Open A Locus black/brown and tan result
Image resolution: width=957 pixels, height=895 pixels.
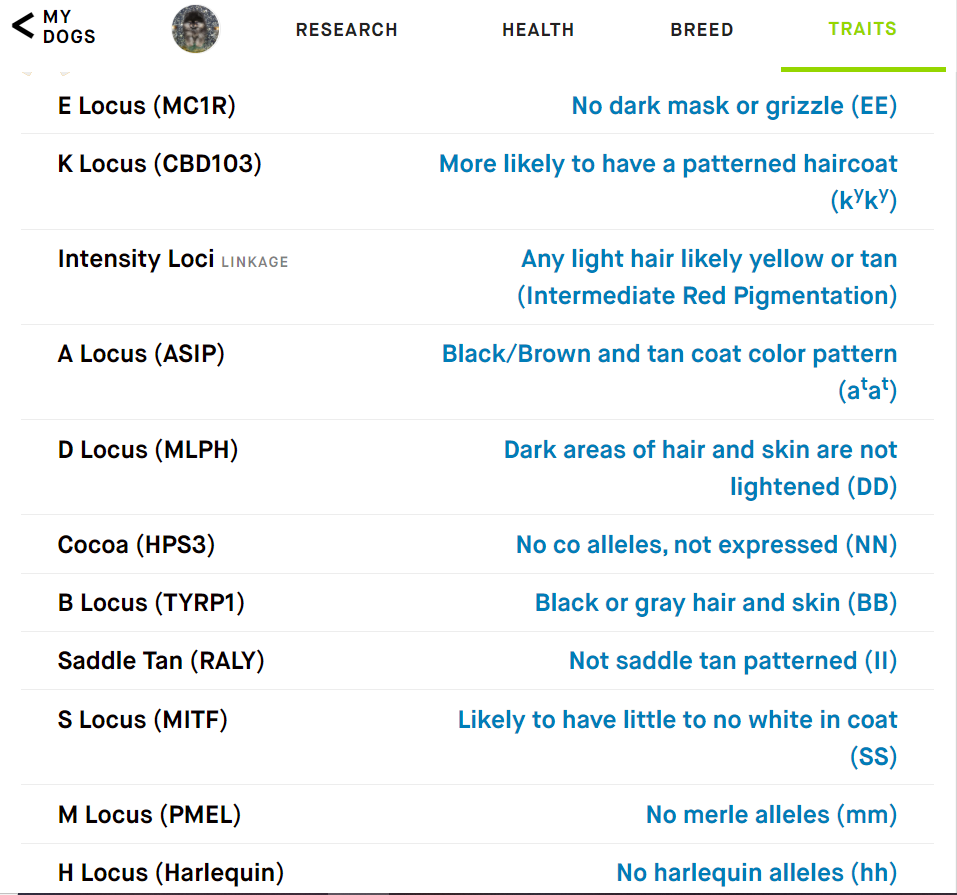(x=670, y=372)
